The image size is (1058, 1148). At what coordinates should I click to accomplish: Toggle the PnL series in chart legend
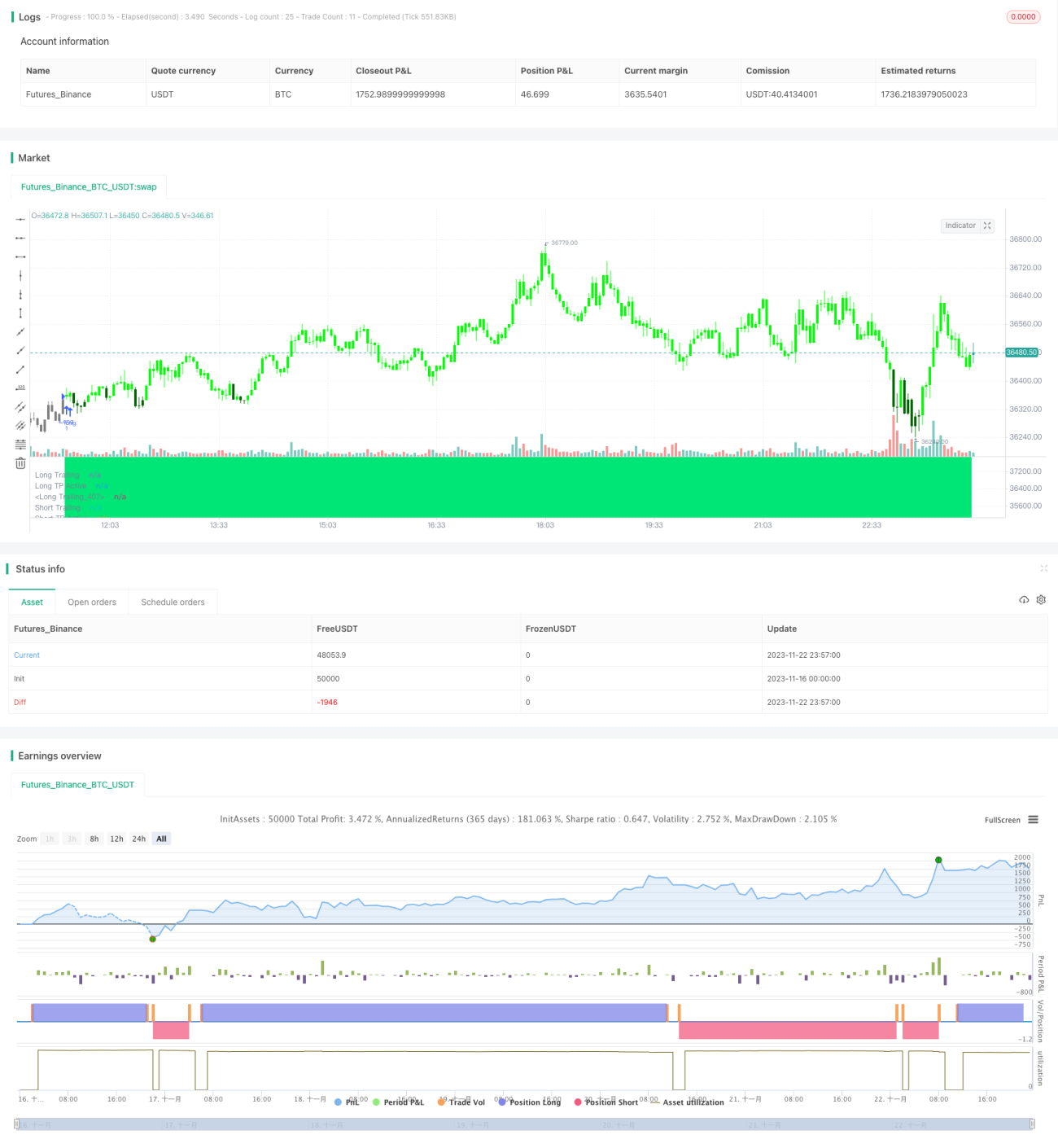(348, 1102)
